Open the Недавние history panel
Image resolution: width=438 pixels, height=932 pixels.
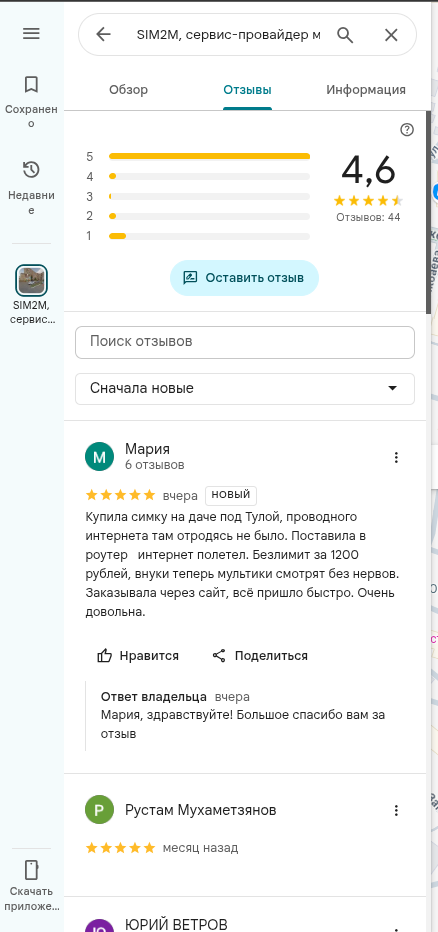click(x=31, y=186)
